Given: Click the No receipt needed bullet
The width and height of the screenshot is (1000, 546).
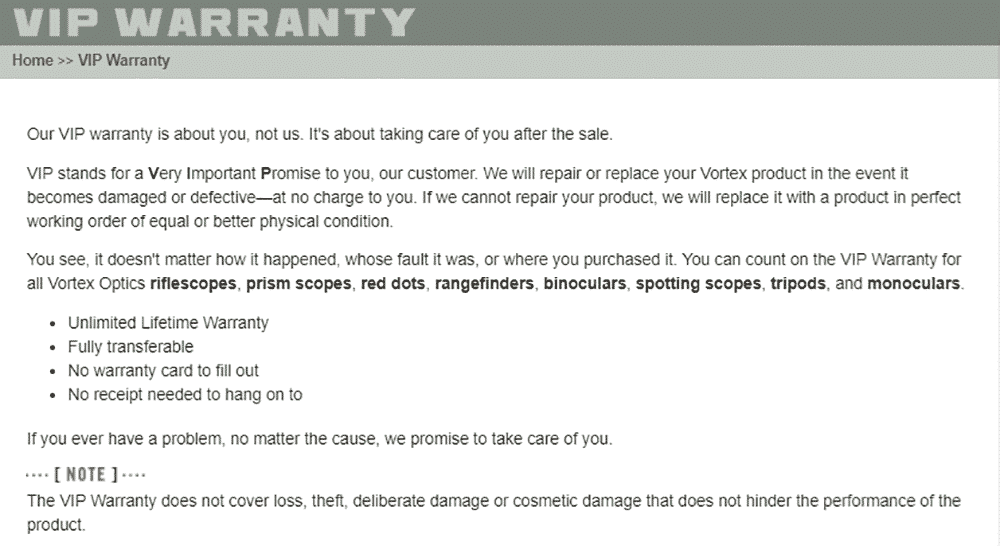Looking at the screenshot, I should pos(185,395).
